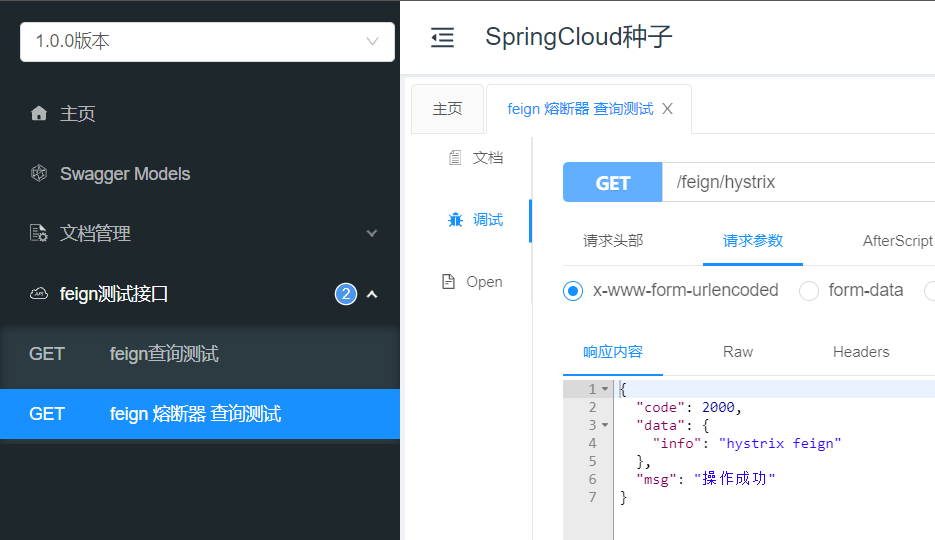The width and height of the screenshot is (935, 540).
Task: Click the badge showing 2 interfaces
Action: (346, 294)
